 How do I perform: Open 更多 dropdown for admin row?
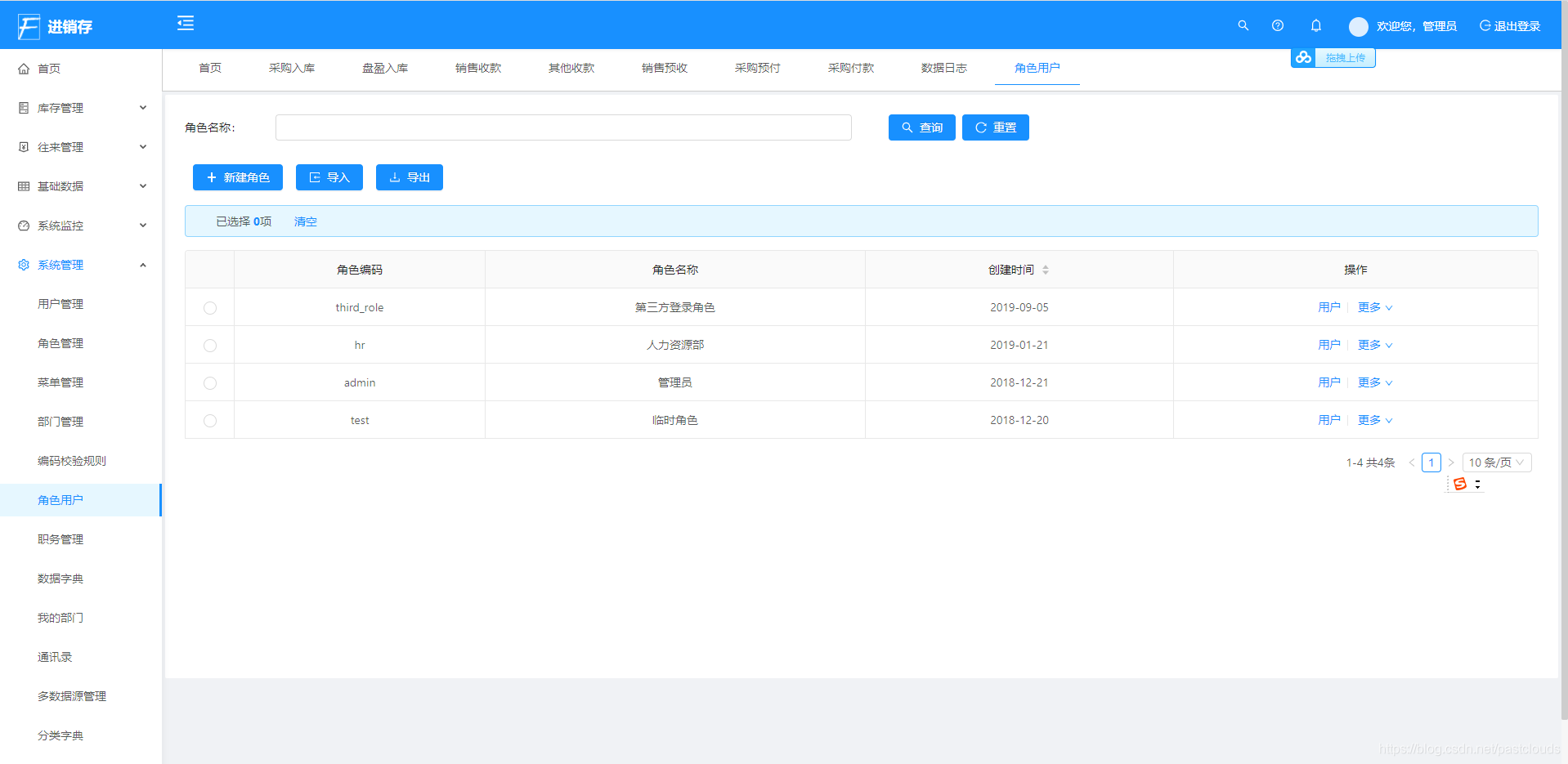tap(1375, 382)
